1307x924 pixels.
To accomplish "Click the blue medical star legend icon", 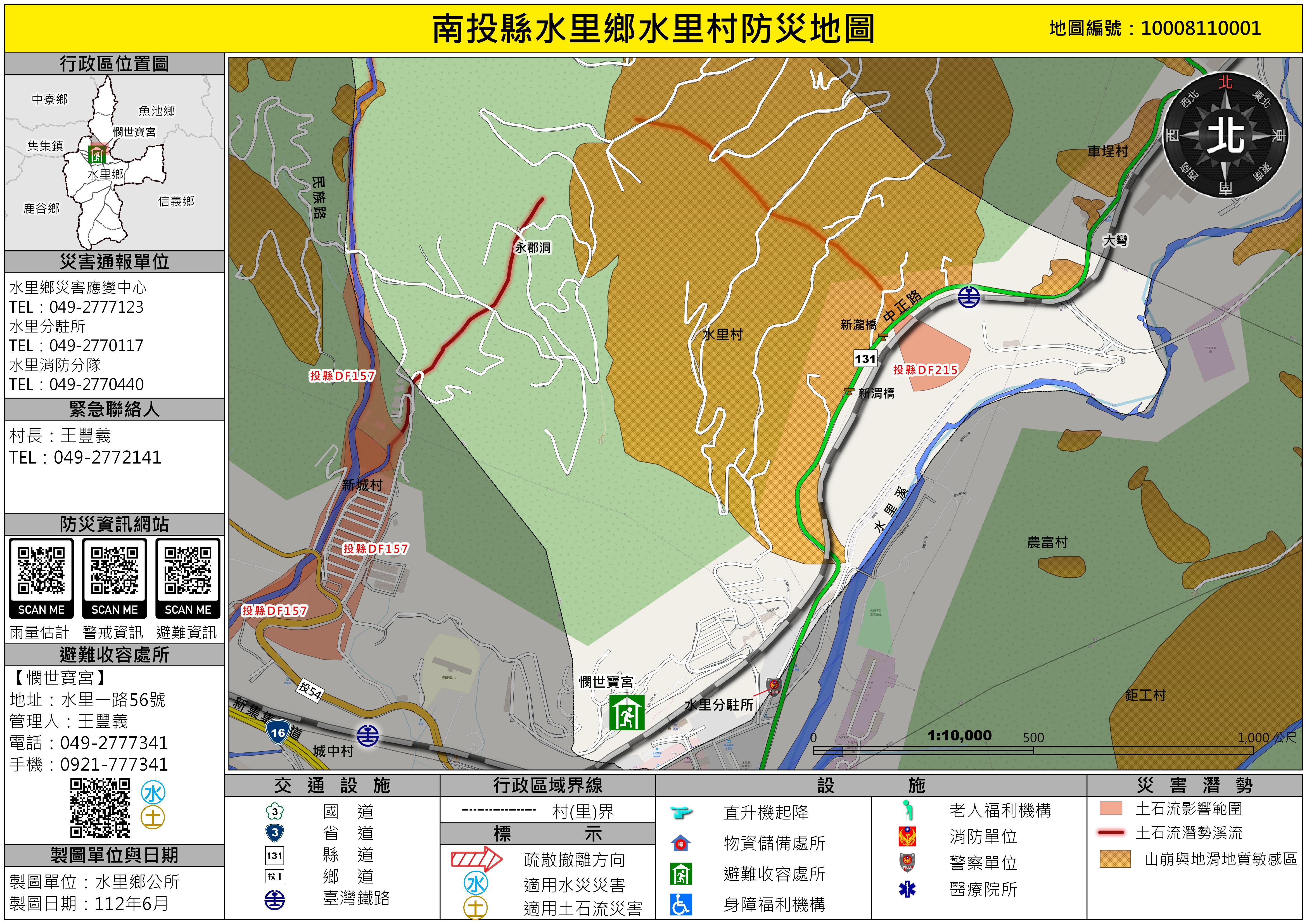I will (x=907, y=889).
